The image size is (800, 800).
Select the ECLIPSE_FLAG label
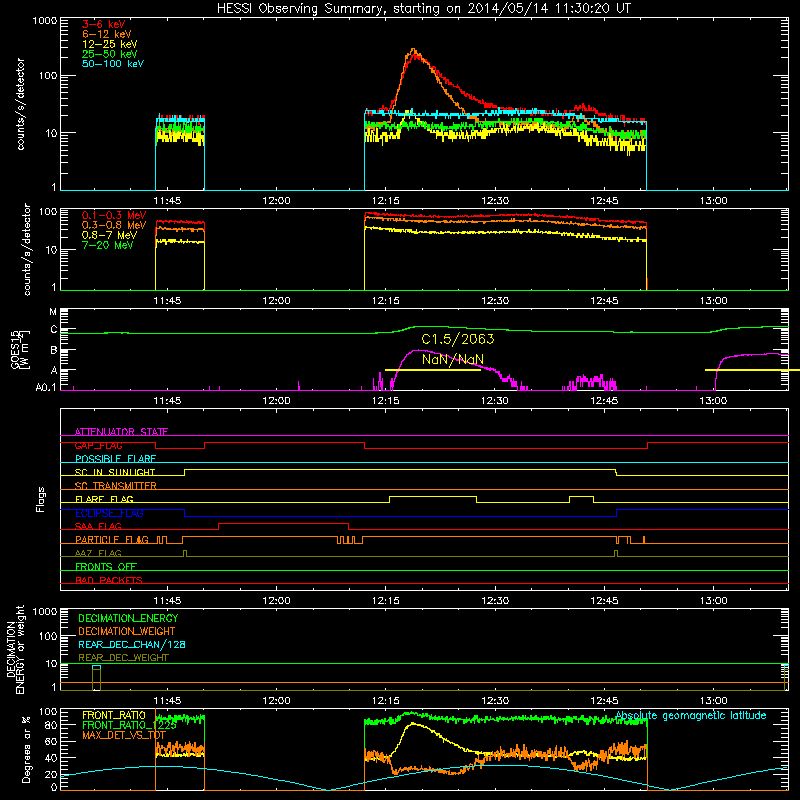109,513
